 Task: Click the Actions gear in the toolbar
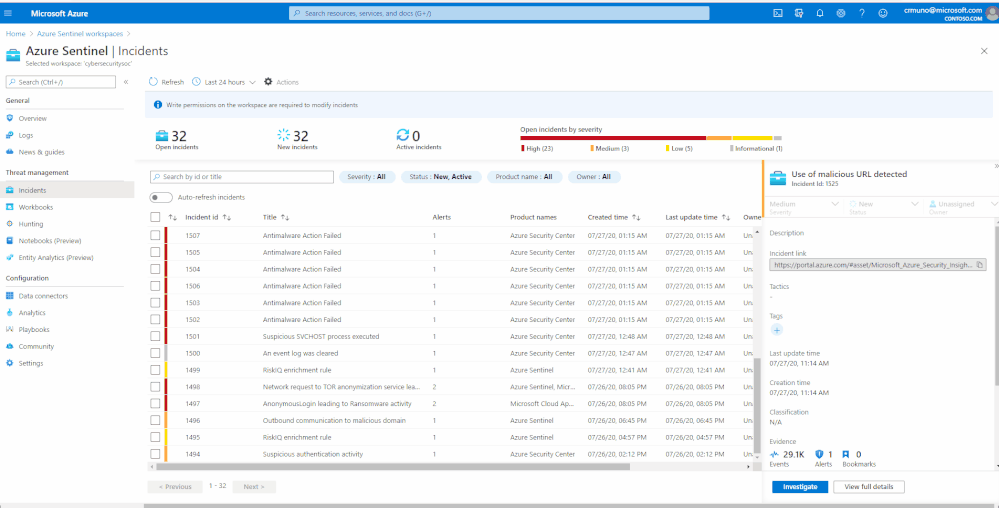(x=268, y=82)
